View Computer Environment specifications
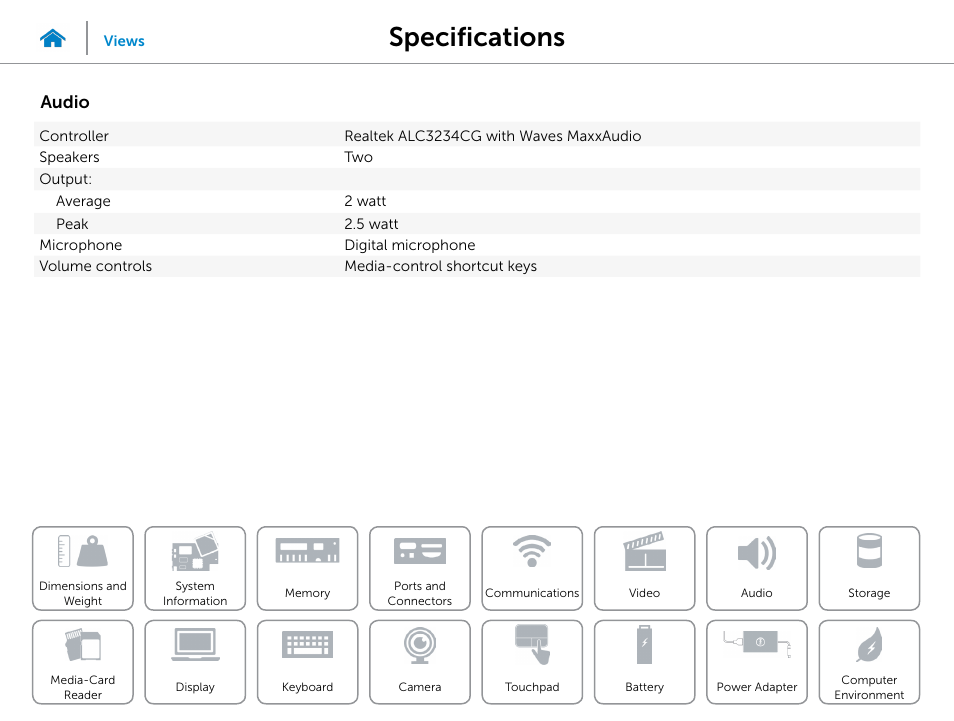Viewport: 954px width, 721px height. click(x=869, y=662)
